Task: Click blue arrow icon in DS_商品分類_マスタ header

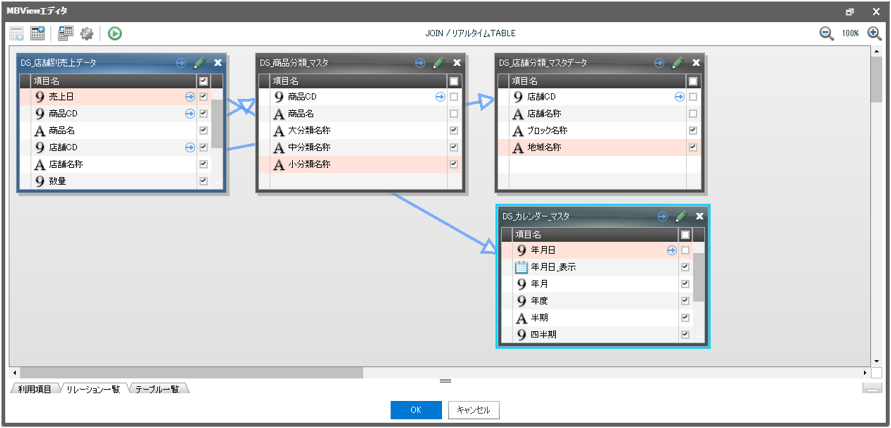Action: [x=420, y=63]
